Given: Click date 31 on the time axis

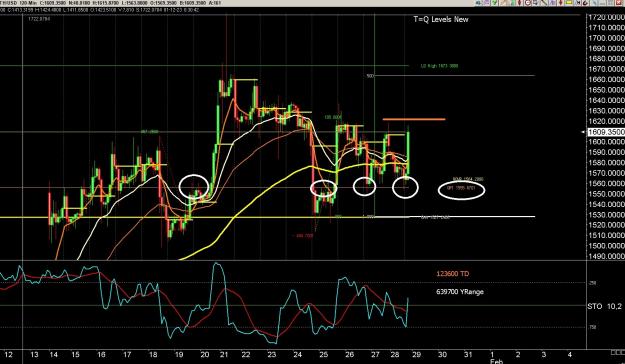Looking at the screenshot, I should [468, 354].
